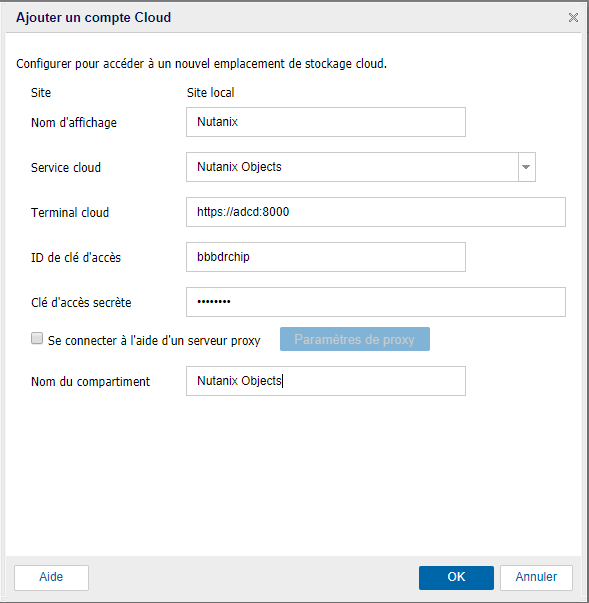Click into the Terminal cloud URL field
The width and height of the screenshot is (589, 603).
pos(376,212)
